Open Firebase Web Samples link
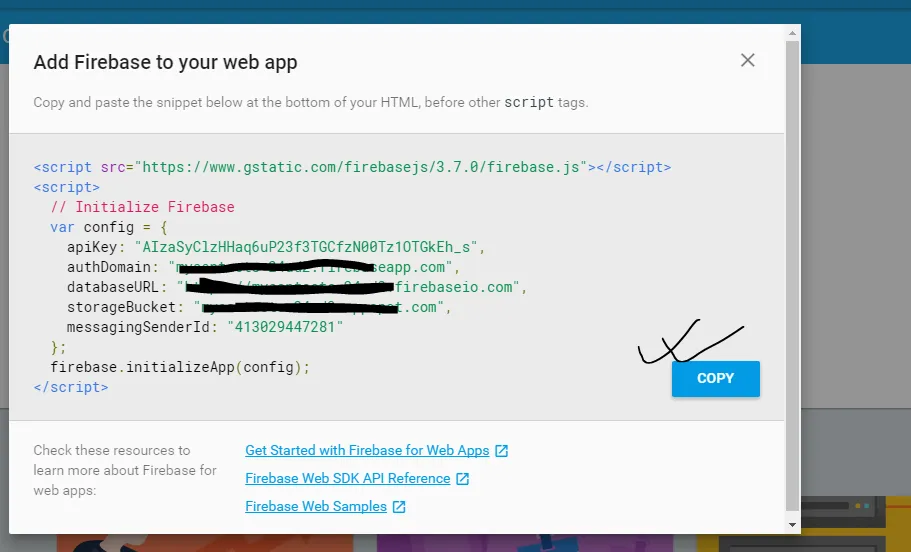This screenshot has width=911, height=552. pos(315,506)
